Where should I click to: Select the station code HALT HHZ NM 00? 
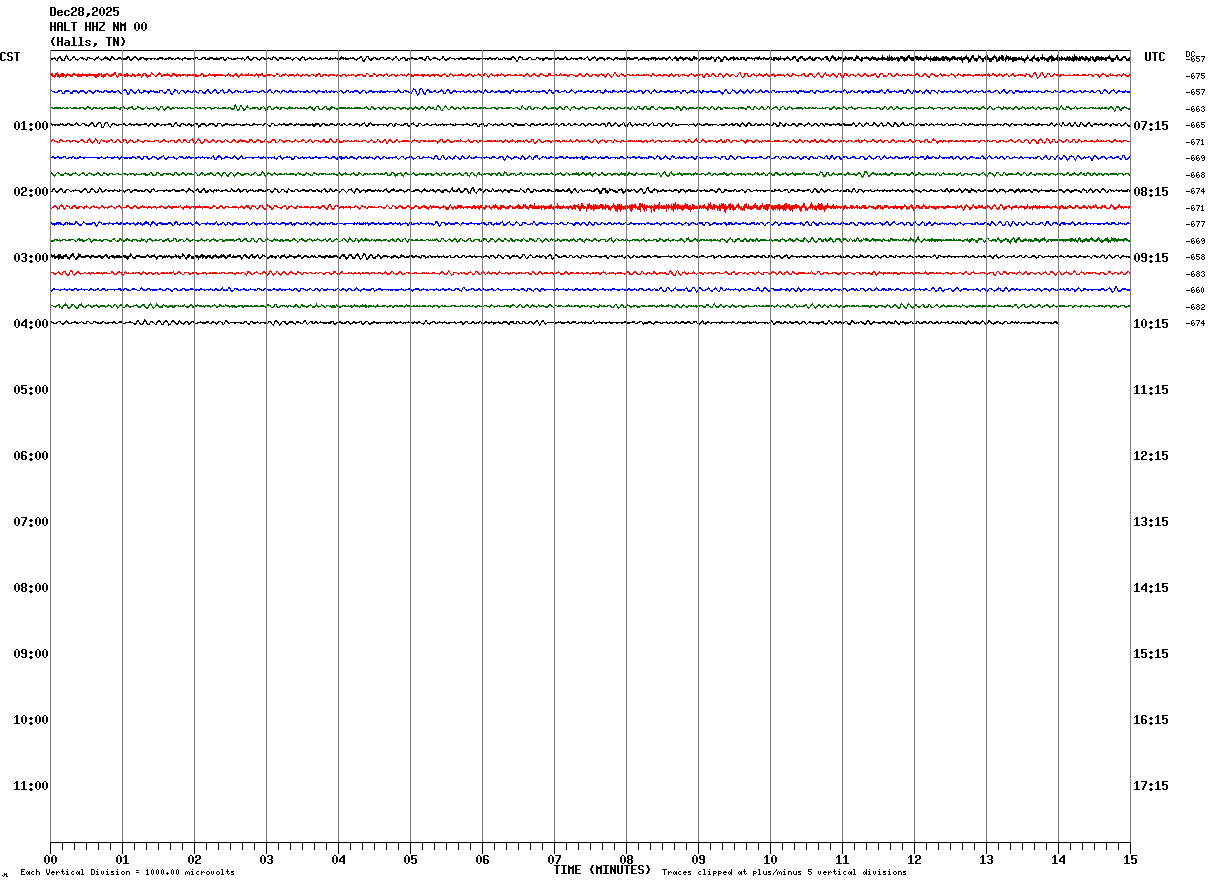[x=98, y=27]
